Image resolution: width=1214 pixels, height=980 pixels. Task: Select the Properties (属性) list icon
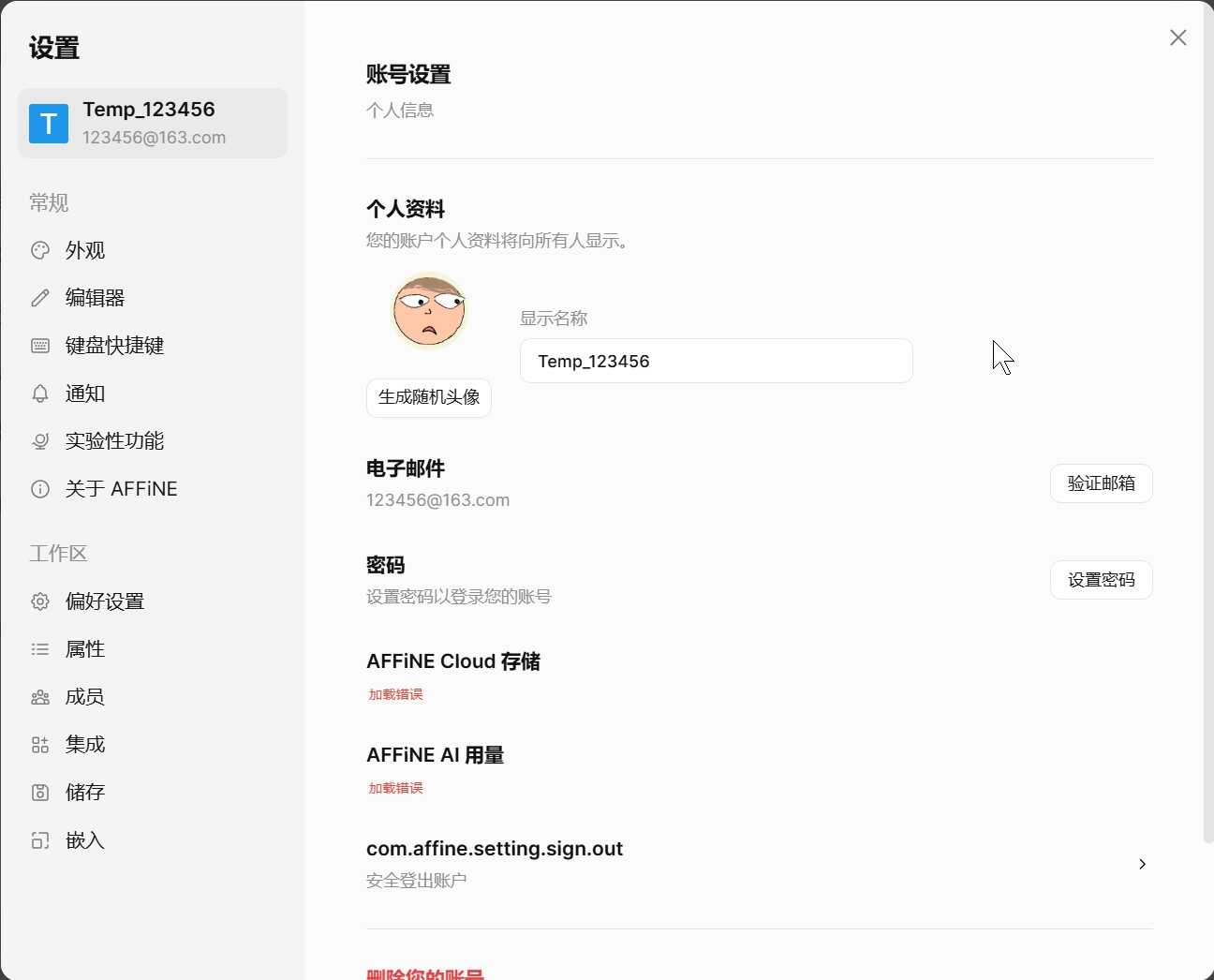click(x=39, y=648)
